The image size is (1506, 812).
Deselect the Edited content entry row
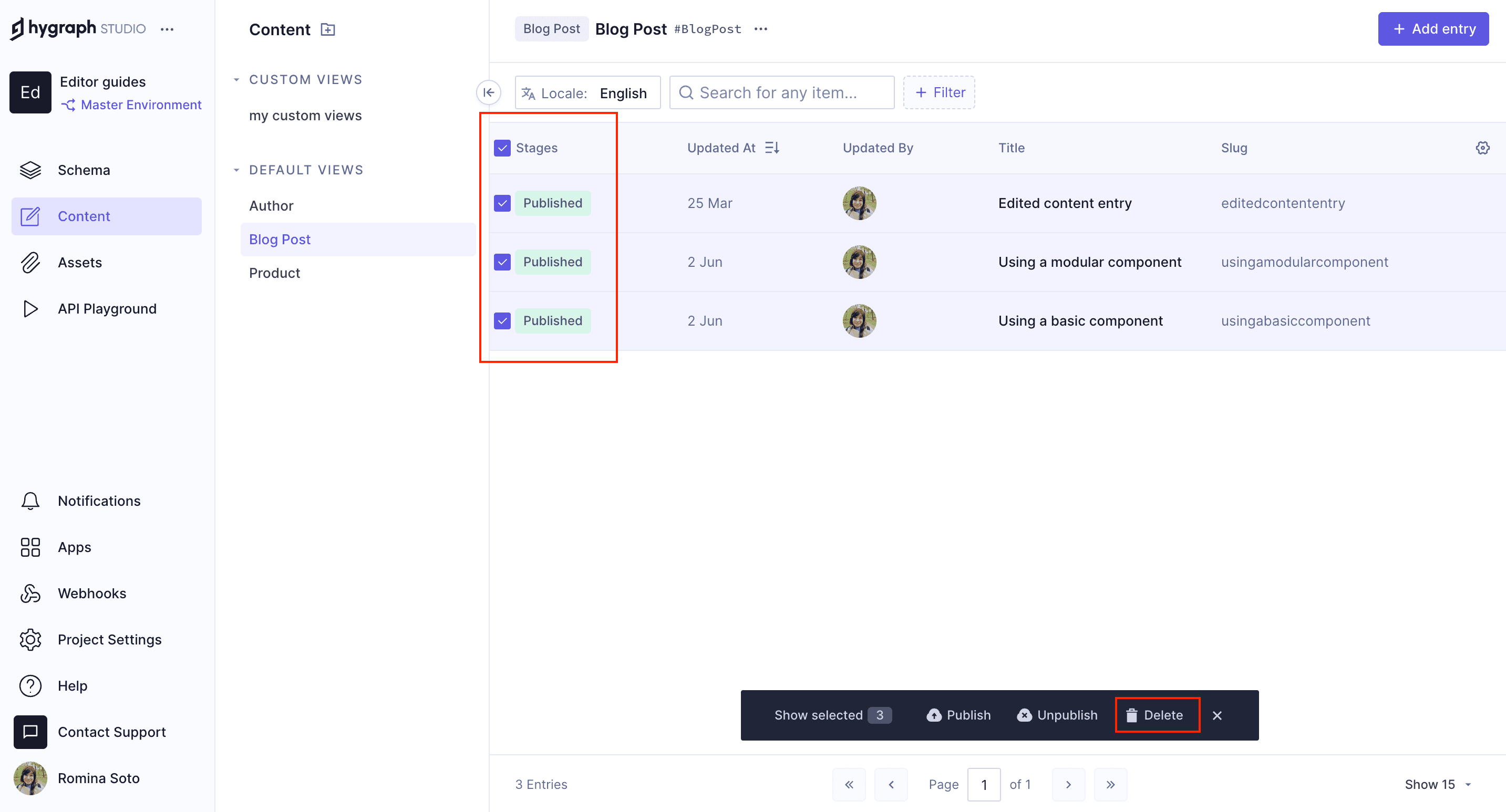click(502, 203)
